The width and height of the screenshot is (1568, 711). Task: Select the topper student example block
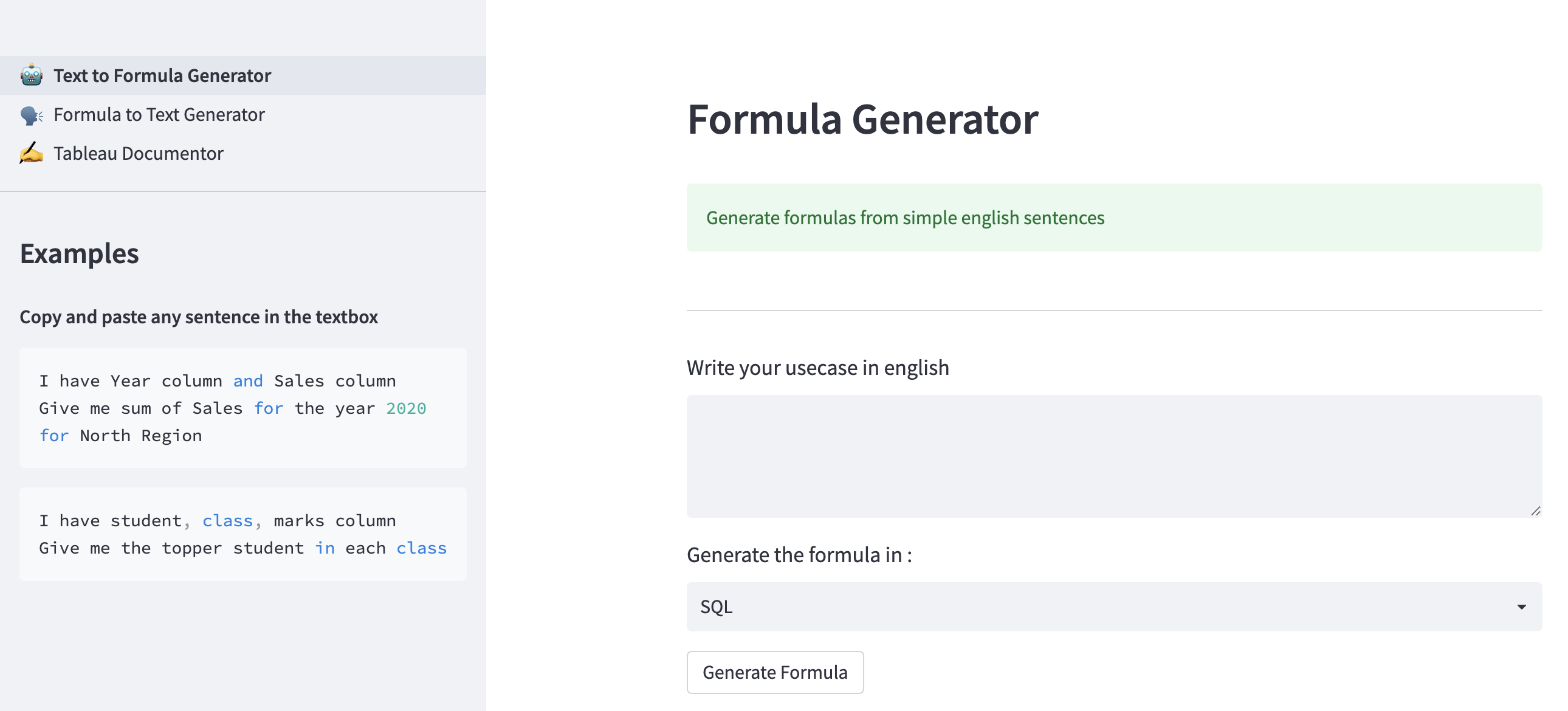tap(242, 534)
